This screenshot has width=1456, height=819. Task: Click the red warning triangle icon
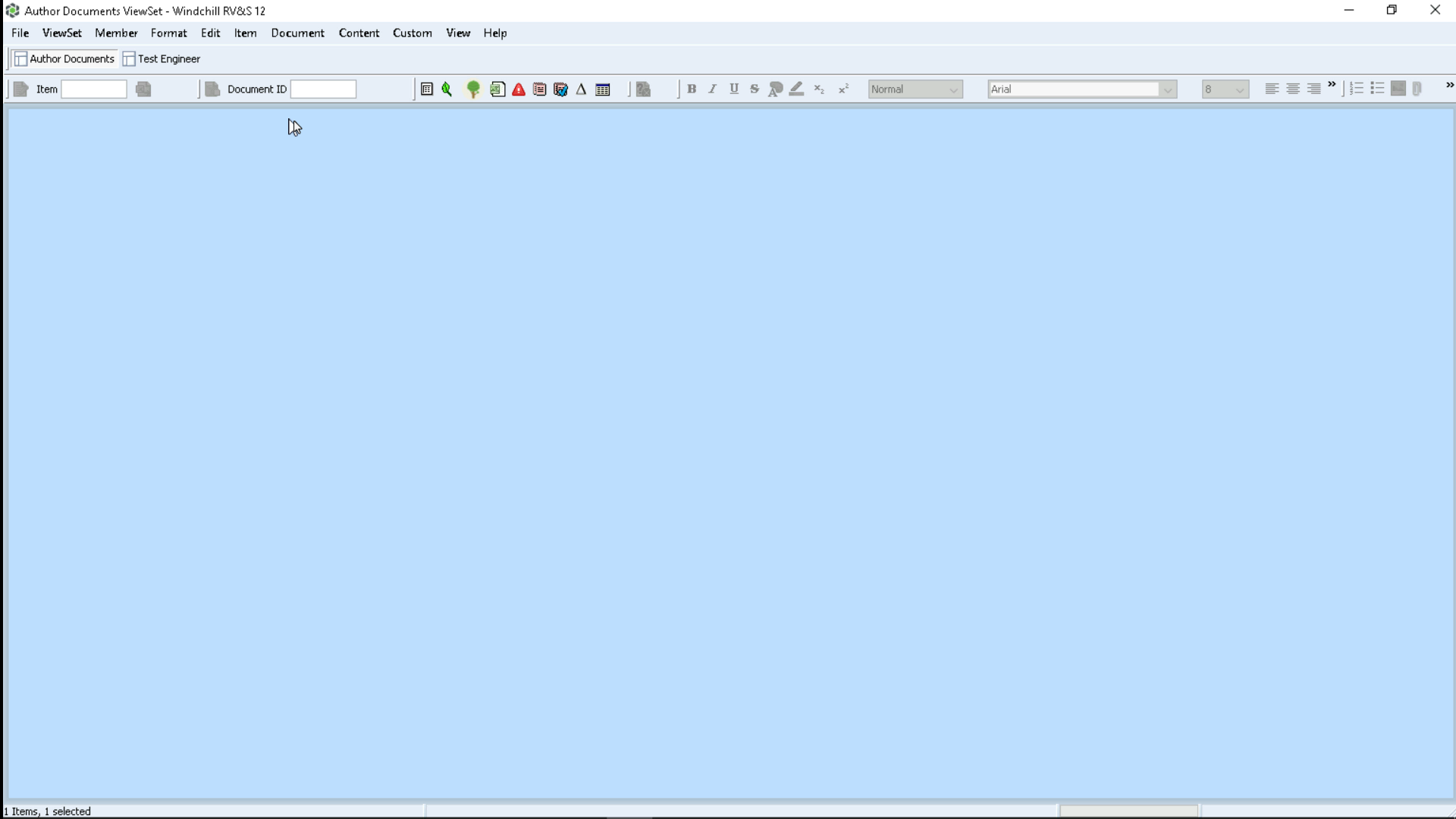pos(519,89)
